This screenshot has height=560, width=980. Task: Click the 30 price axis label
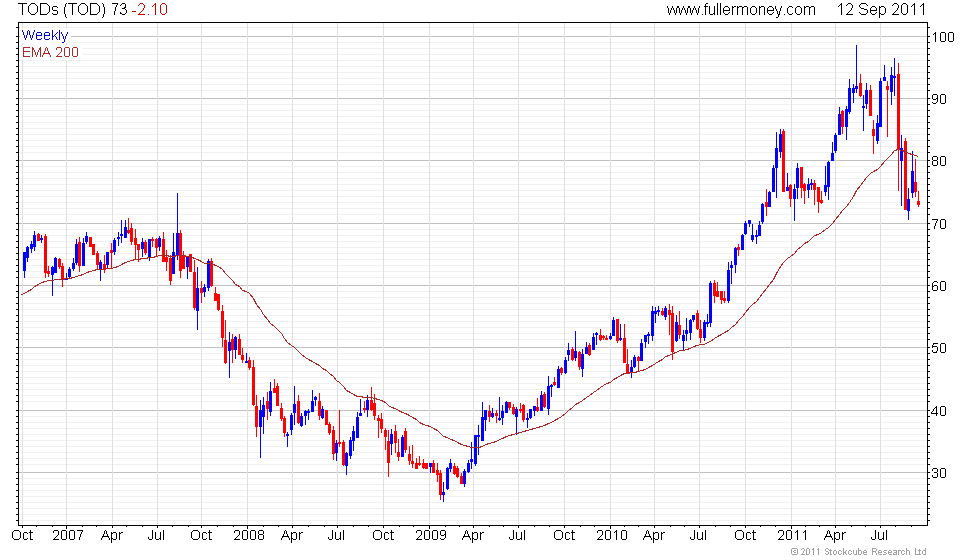point(939,473)
